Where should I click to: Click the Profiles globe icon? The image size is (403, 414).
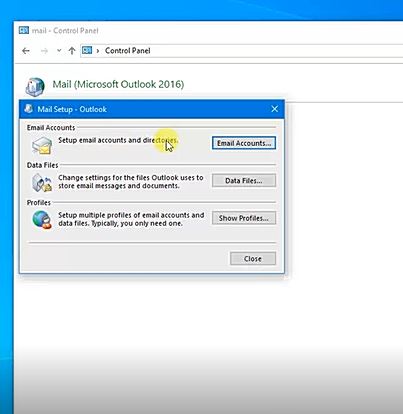[x=42, y=220]
